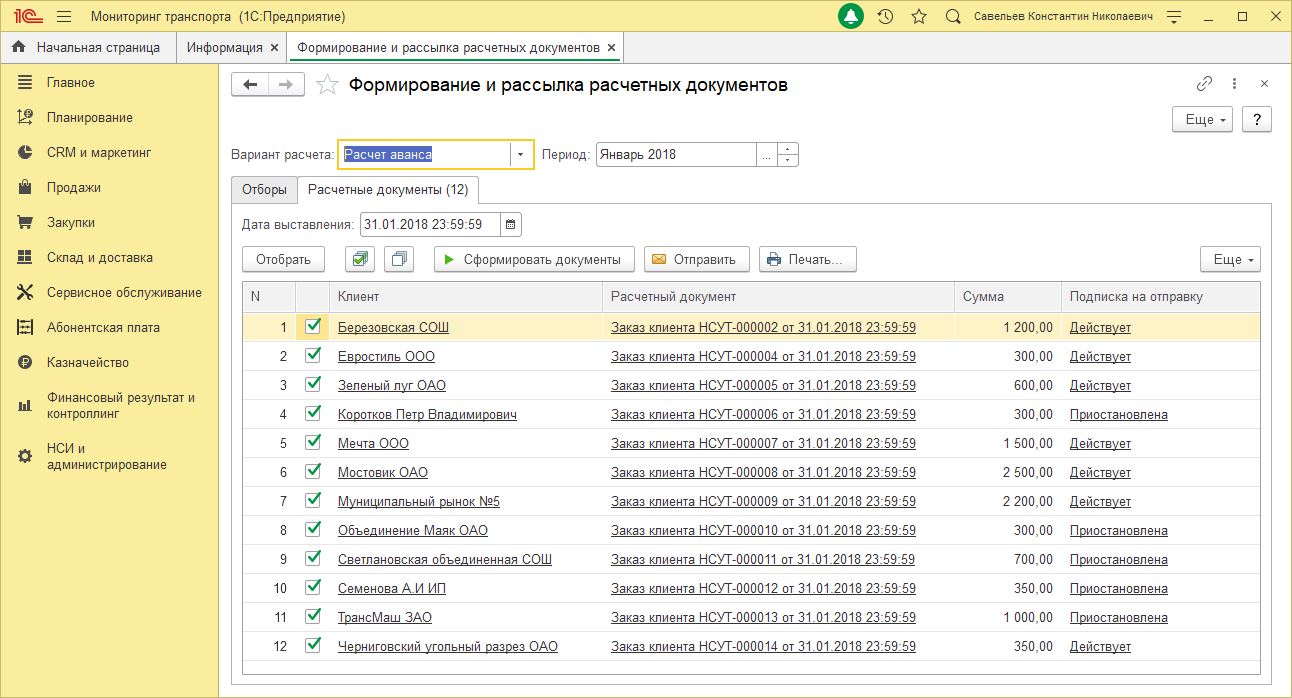Copy link to form icon
This screenshot has height=698, width=1292.
(1204, 84)
